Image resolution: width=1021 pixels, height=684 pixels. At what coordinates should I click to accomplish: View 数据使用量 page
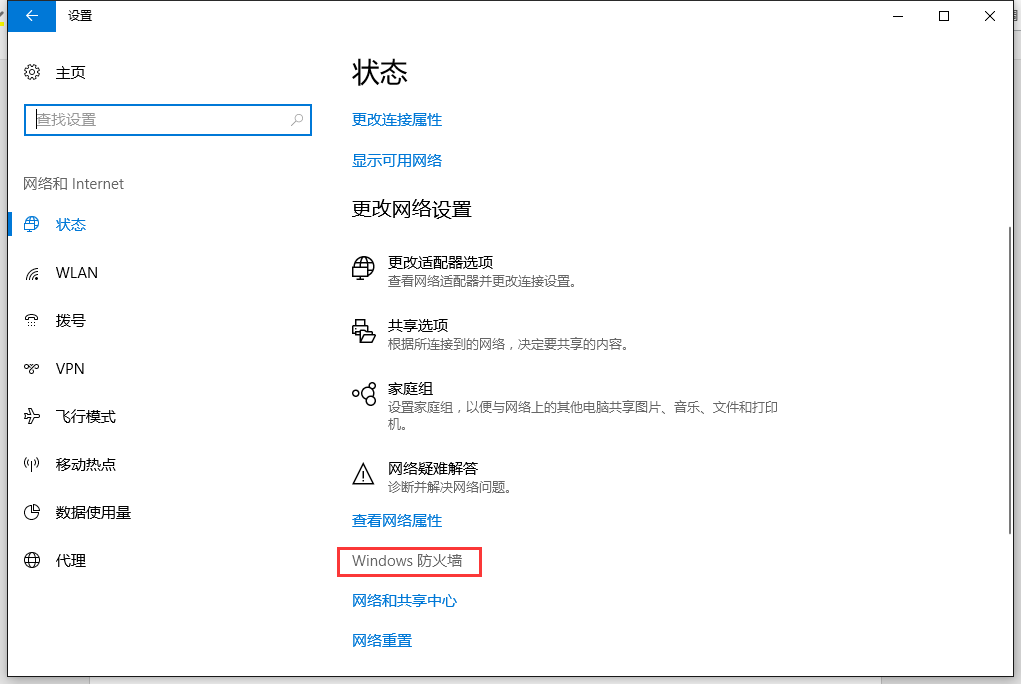pos(93,513)
